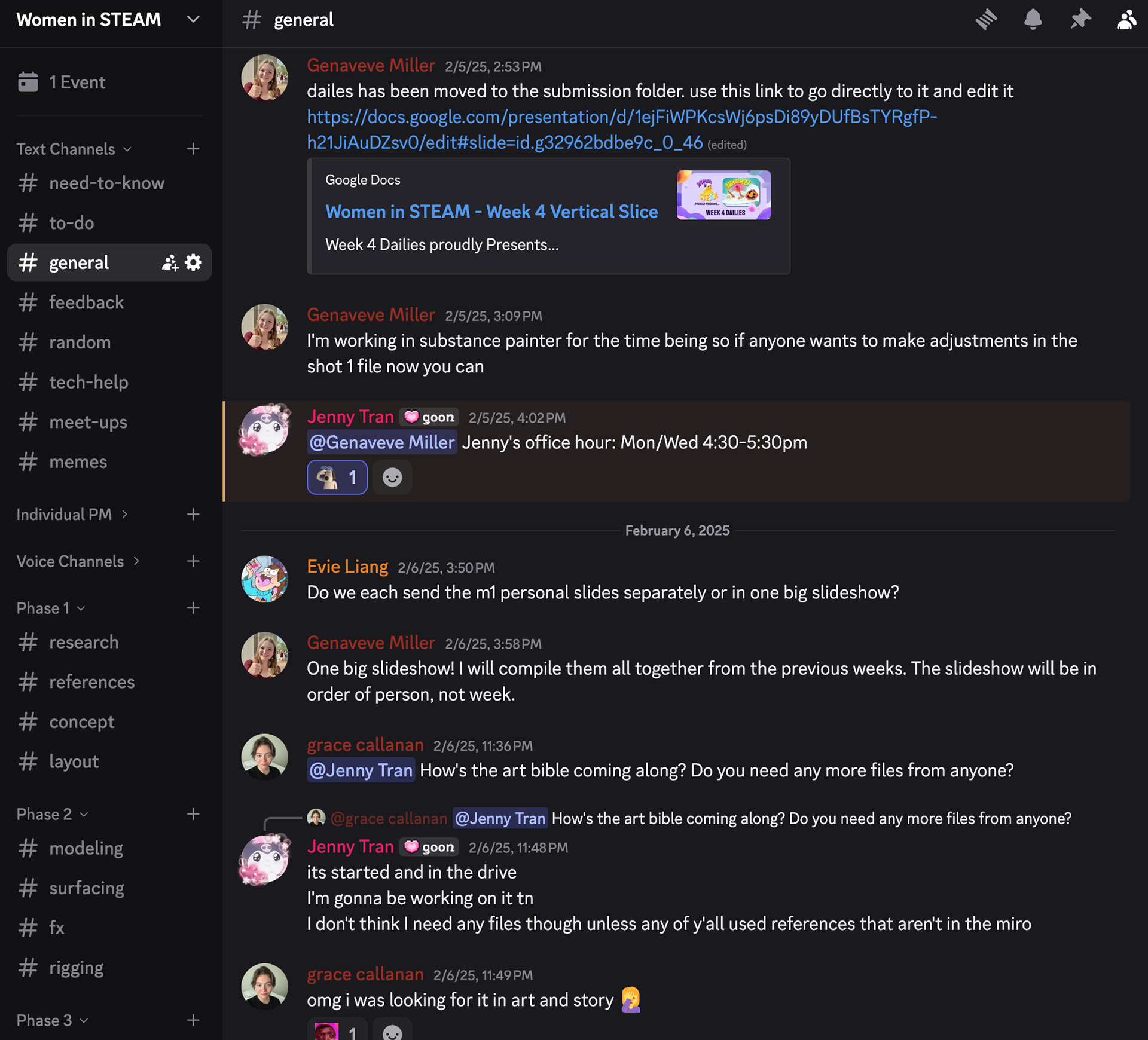Add reaction to Jenny's office hour message
This screenshot has height=1040, width=1148.
click(392, 478)
